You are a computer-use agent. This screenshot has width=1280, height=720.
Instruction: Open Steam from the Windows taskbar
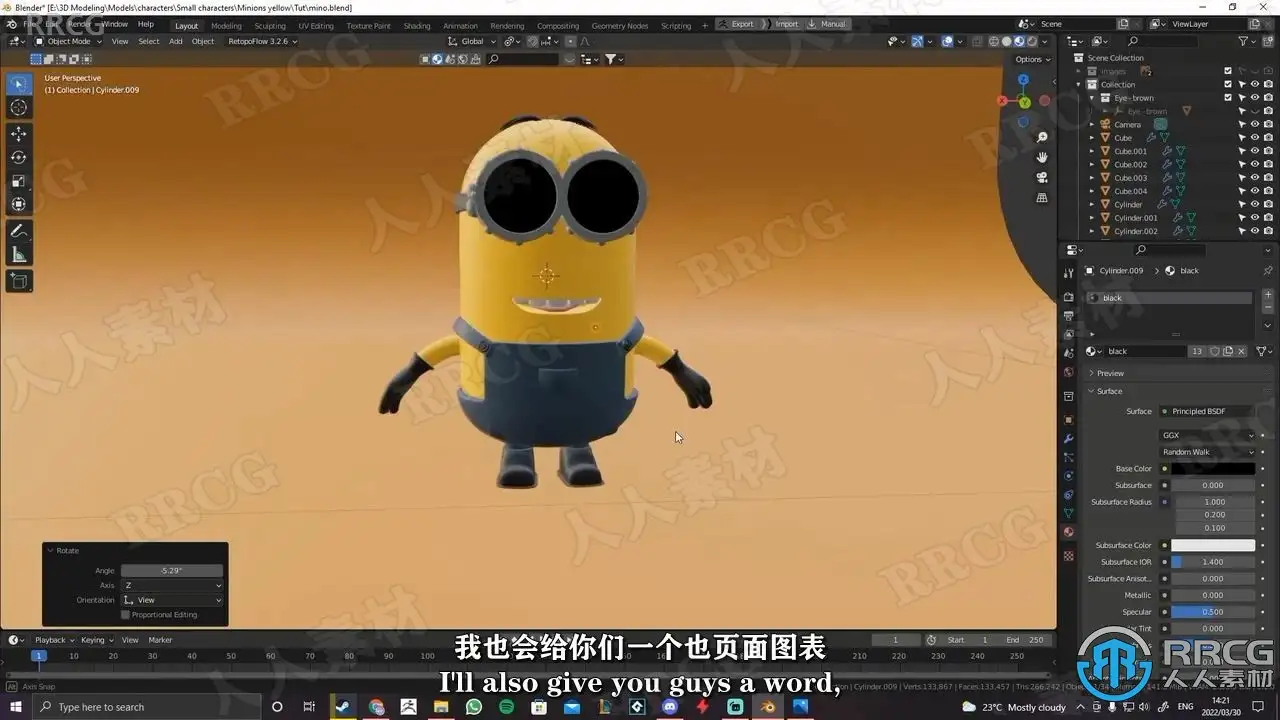(343, 707)
